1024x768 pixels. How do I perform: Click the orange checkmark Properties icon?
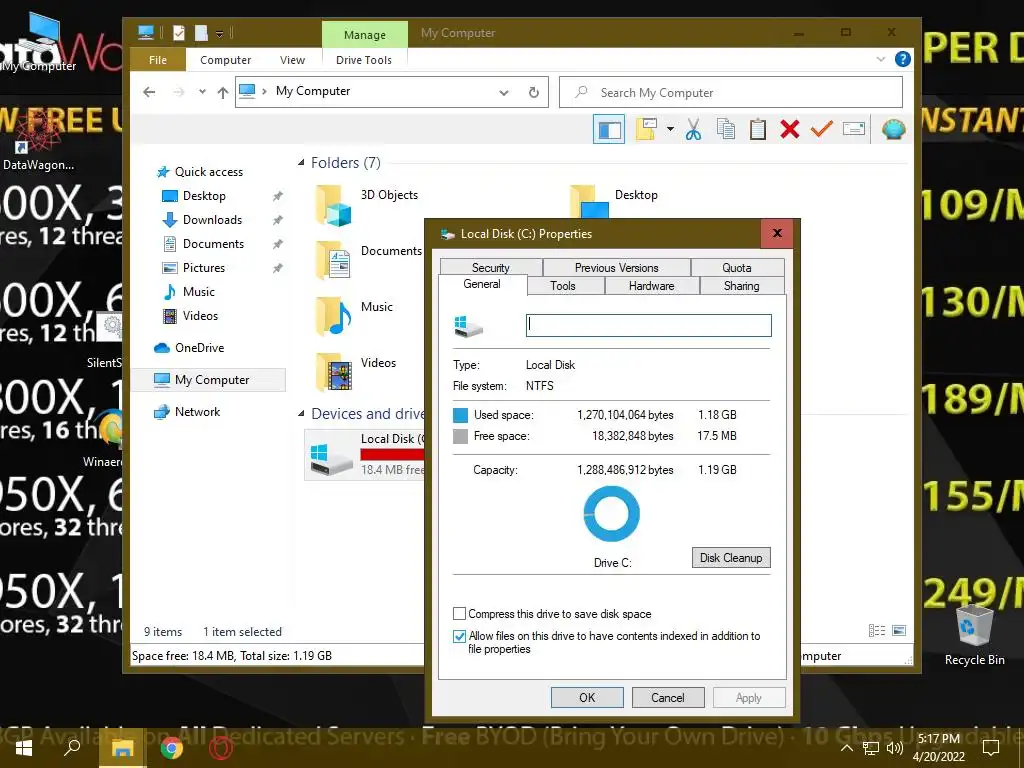point(822,129)
